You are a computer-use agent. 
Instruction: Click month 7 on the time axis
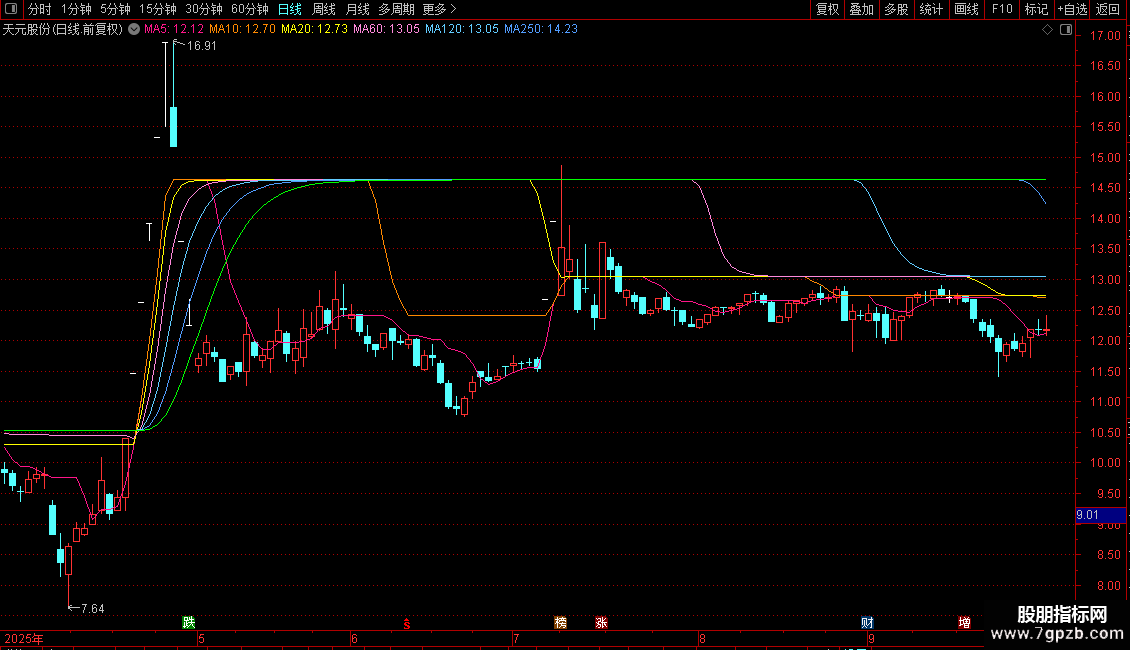tap(516, 638)
